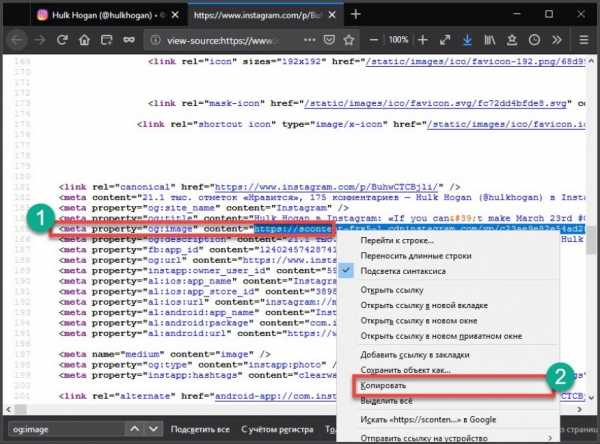Expand overflow toolbar double-chevron
Viewport: 600px width, 444px height.
click(557, 40)
